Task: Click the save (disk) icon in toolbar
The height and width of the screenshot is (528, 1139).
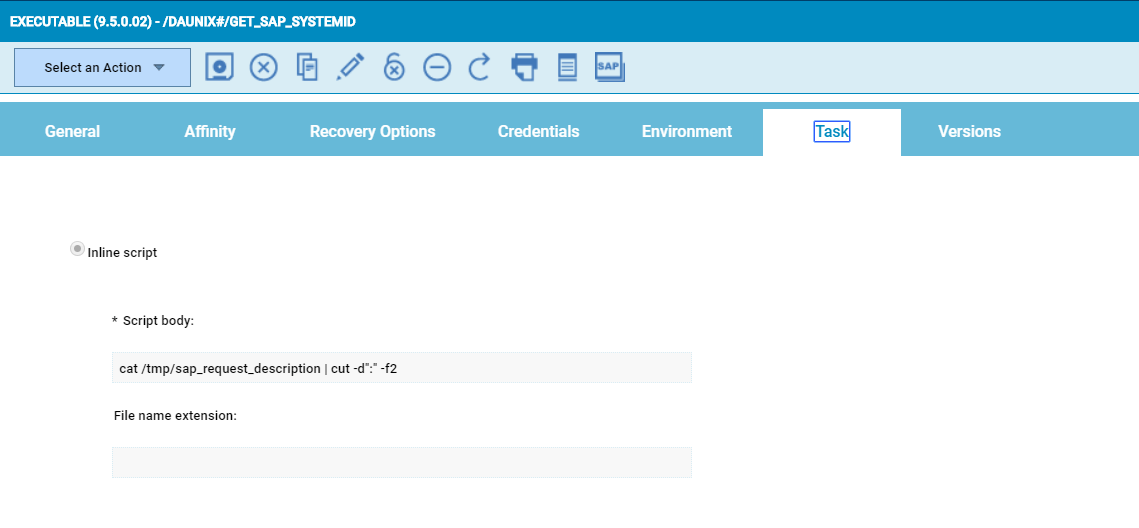Action: (220, 67)
